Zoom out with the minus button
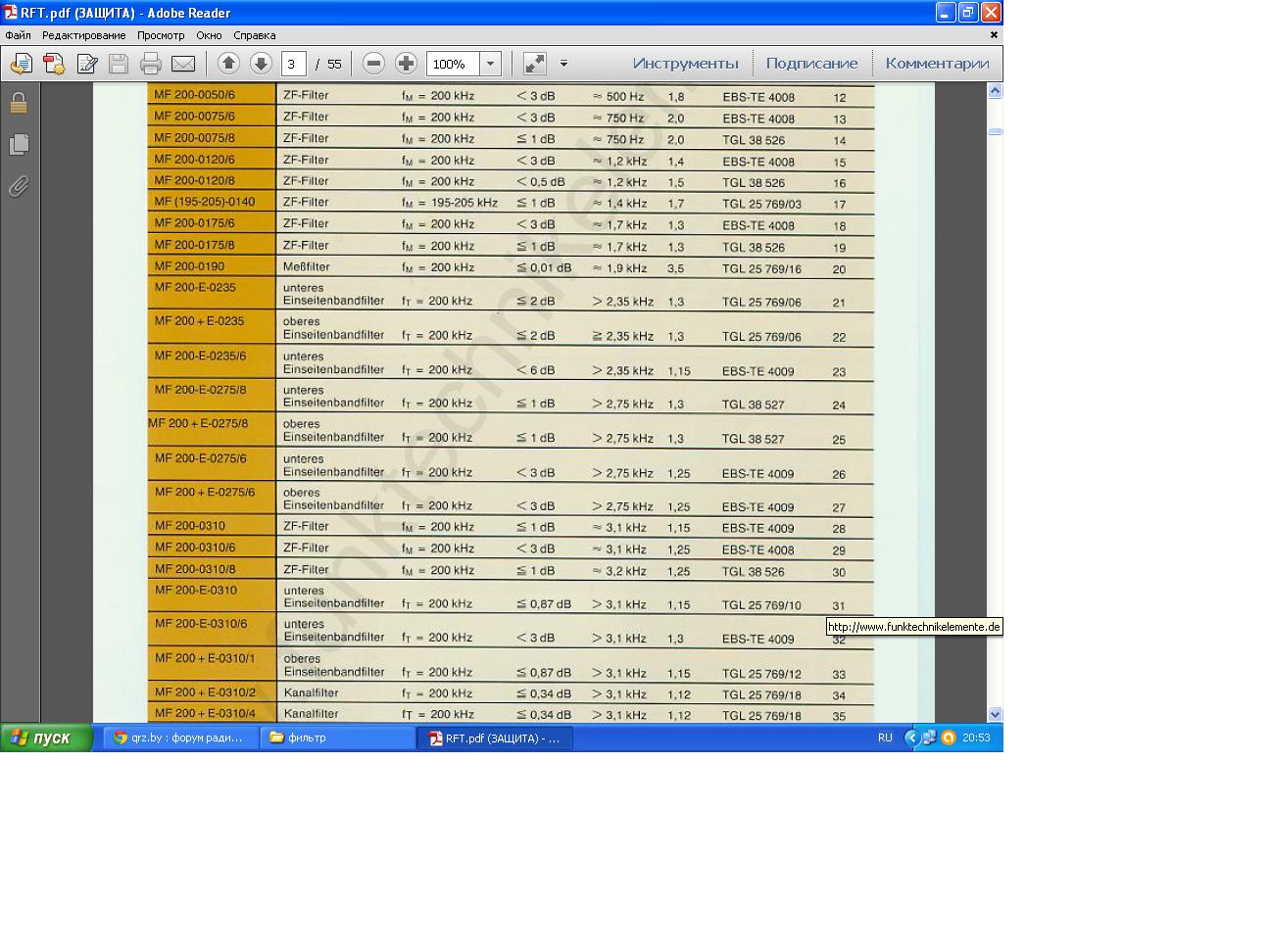 tap(373, 64)
